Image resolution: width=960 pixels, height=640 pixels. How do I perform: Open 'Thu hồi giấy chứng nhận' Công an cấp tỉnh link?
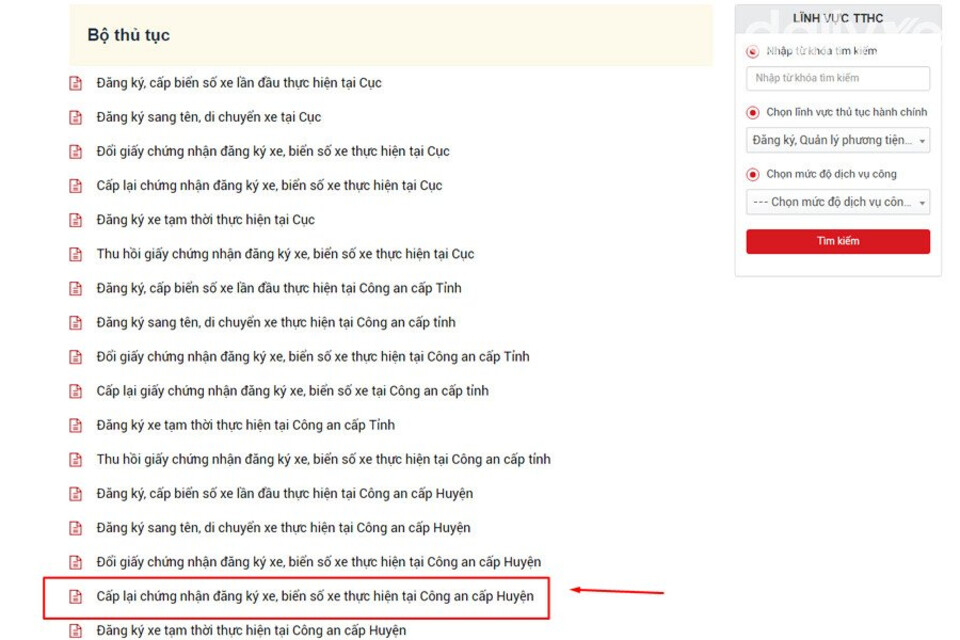pos(323,459)
